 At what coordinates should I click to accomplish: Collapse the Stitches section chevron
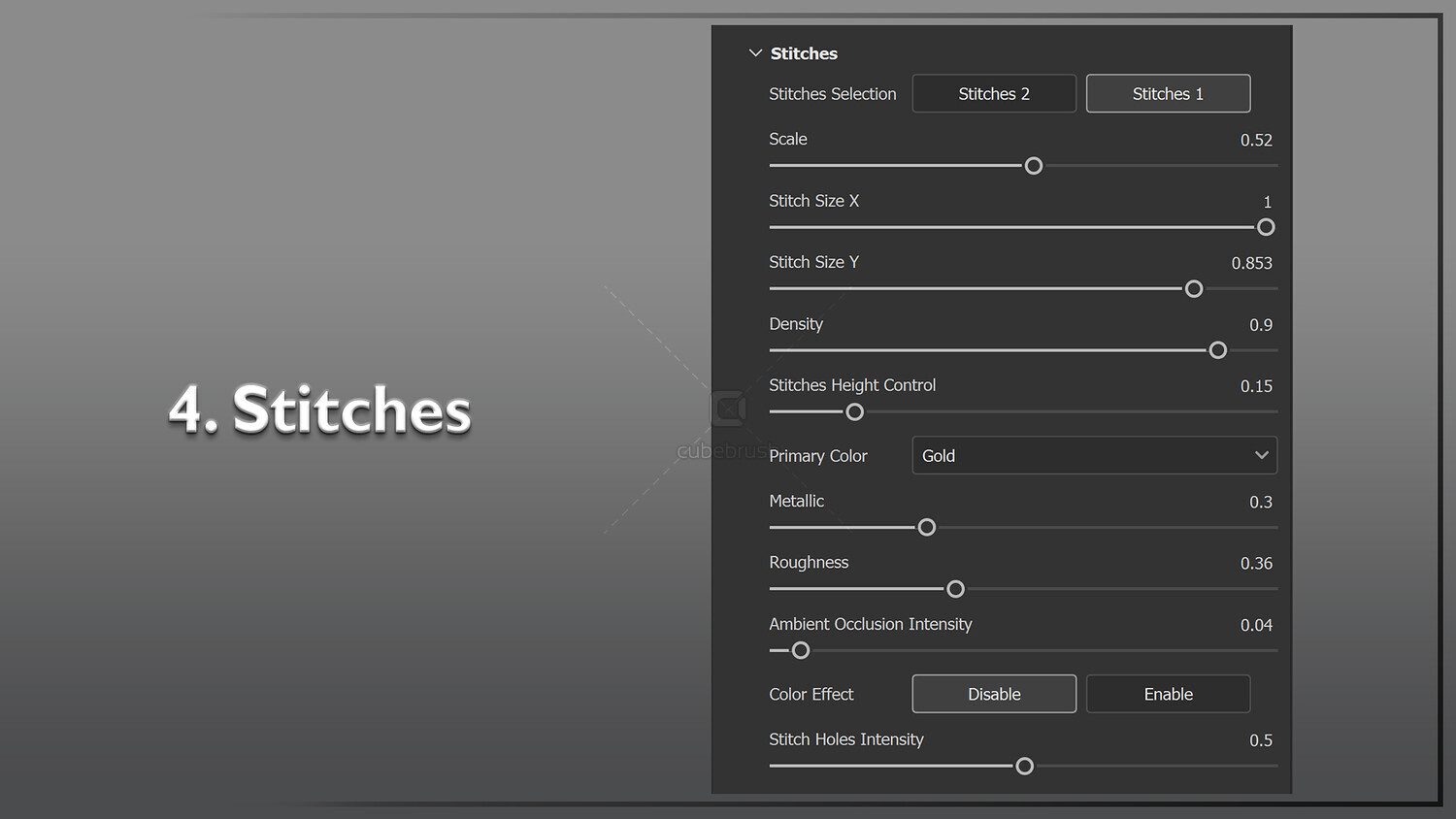[x=755, y=53]
